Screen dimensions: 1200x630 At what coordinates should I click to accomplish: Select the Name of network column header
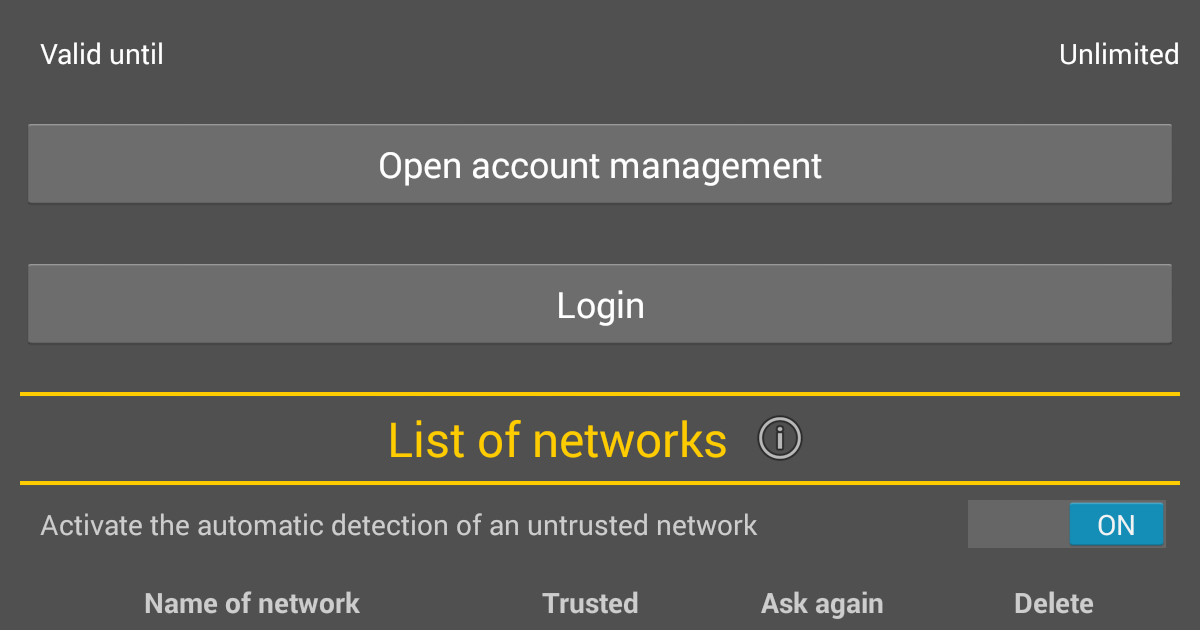point(252,603)
